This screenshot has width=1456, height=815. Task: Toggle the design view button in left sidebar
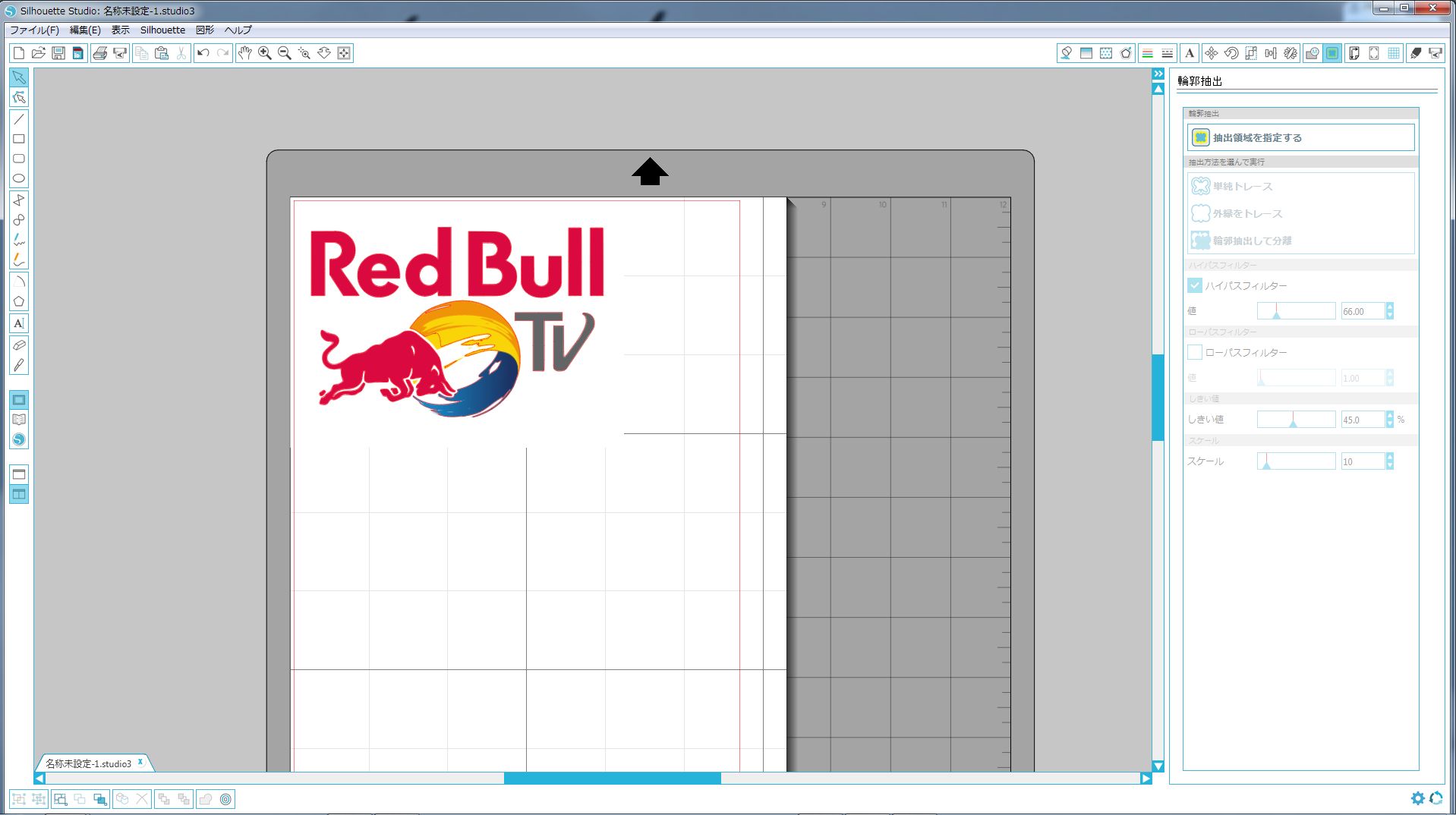pyautogui.click(x=19, y=400)
